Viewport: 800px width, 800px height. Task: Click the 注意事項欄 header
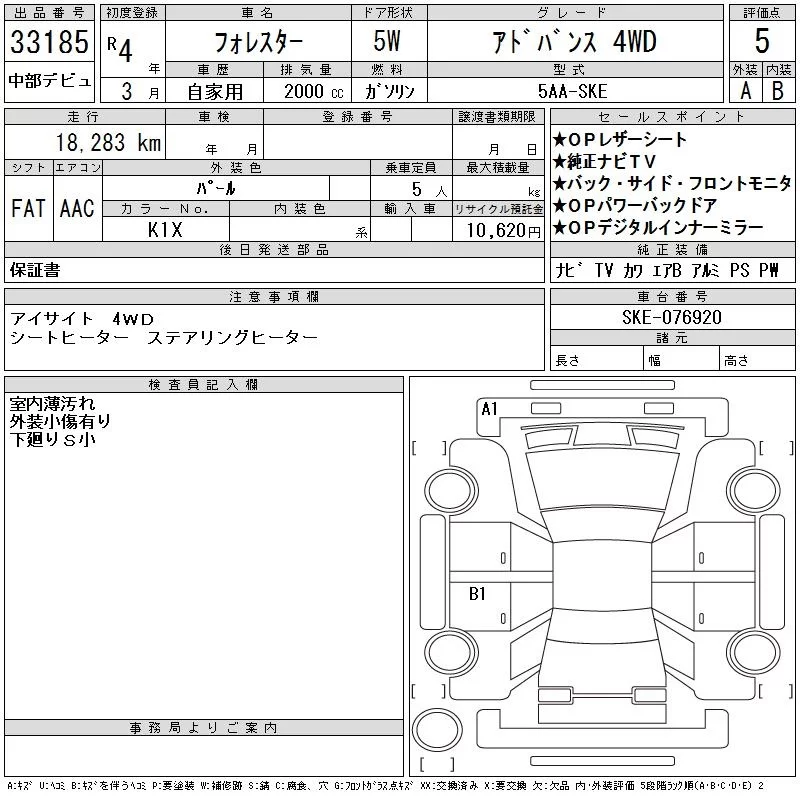[274, 296]
